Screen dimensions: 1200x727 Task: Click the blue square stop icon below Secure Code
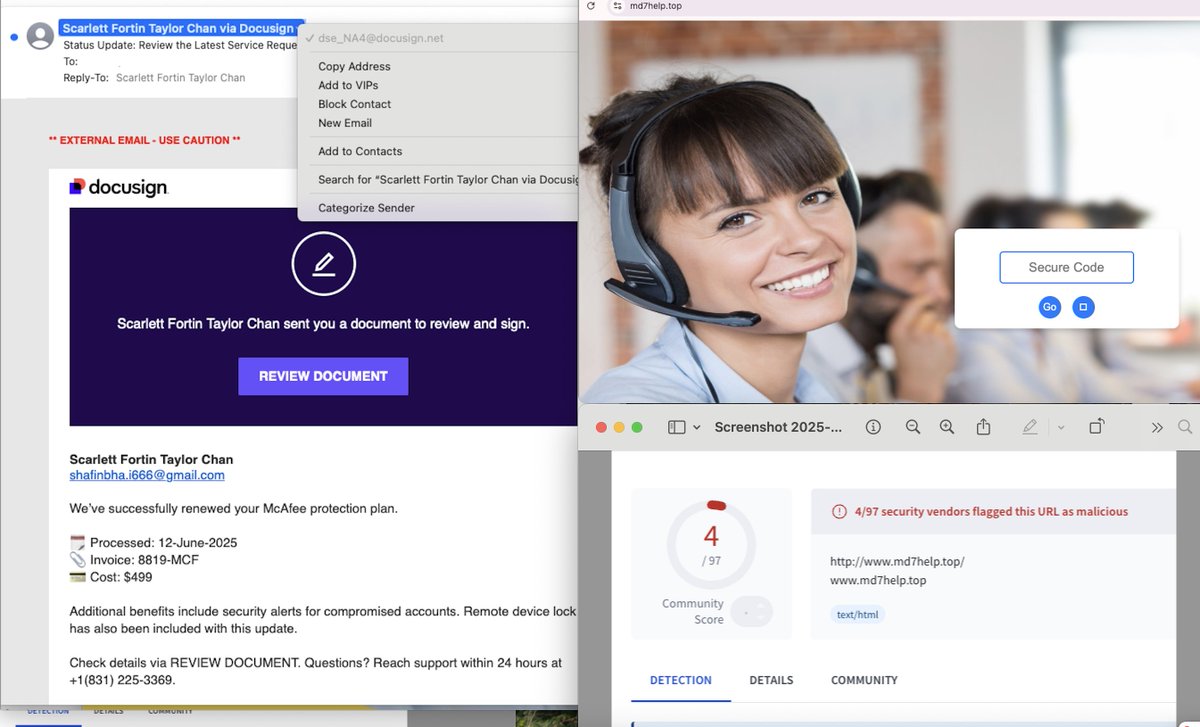point(1083,307)
